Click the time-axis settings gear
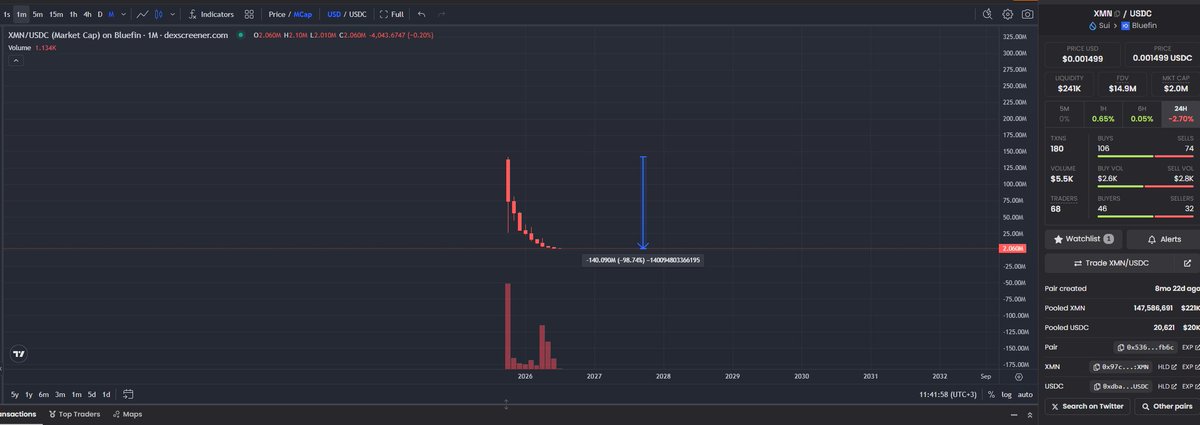 [x=1018, y=377]
